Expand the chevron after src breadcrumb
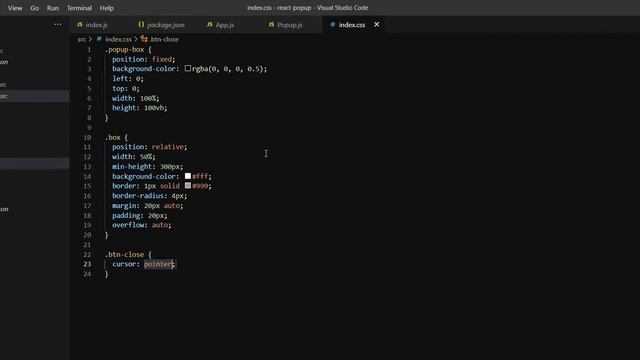640x360 pixels. [90, 39]
